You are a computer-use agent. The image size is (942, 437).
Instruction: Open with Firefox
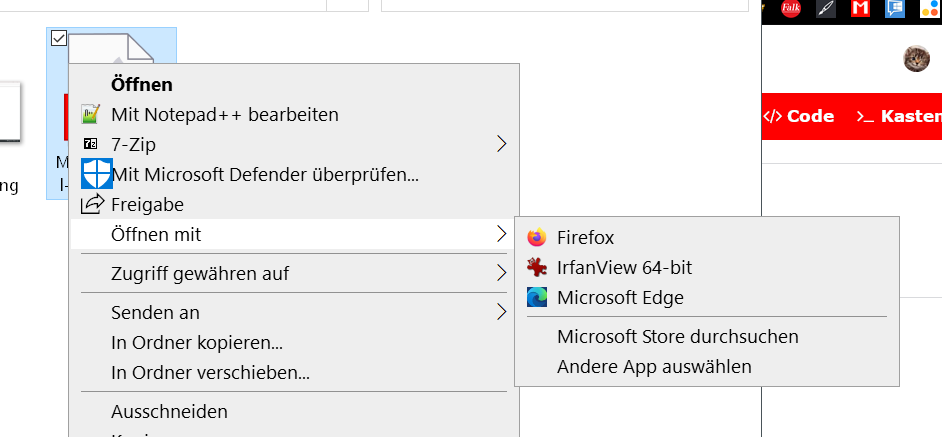pos(585,238)
